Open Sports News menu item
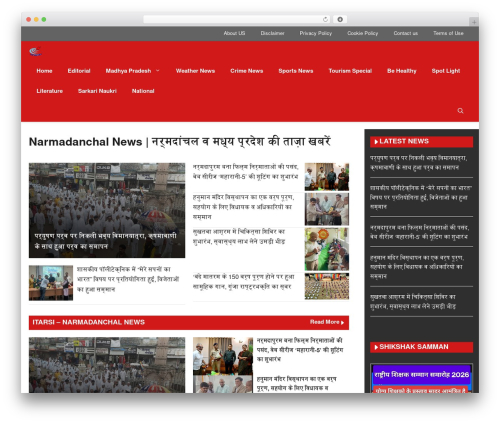 point(296,71)
